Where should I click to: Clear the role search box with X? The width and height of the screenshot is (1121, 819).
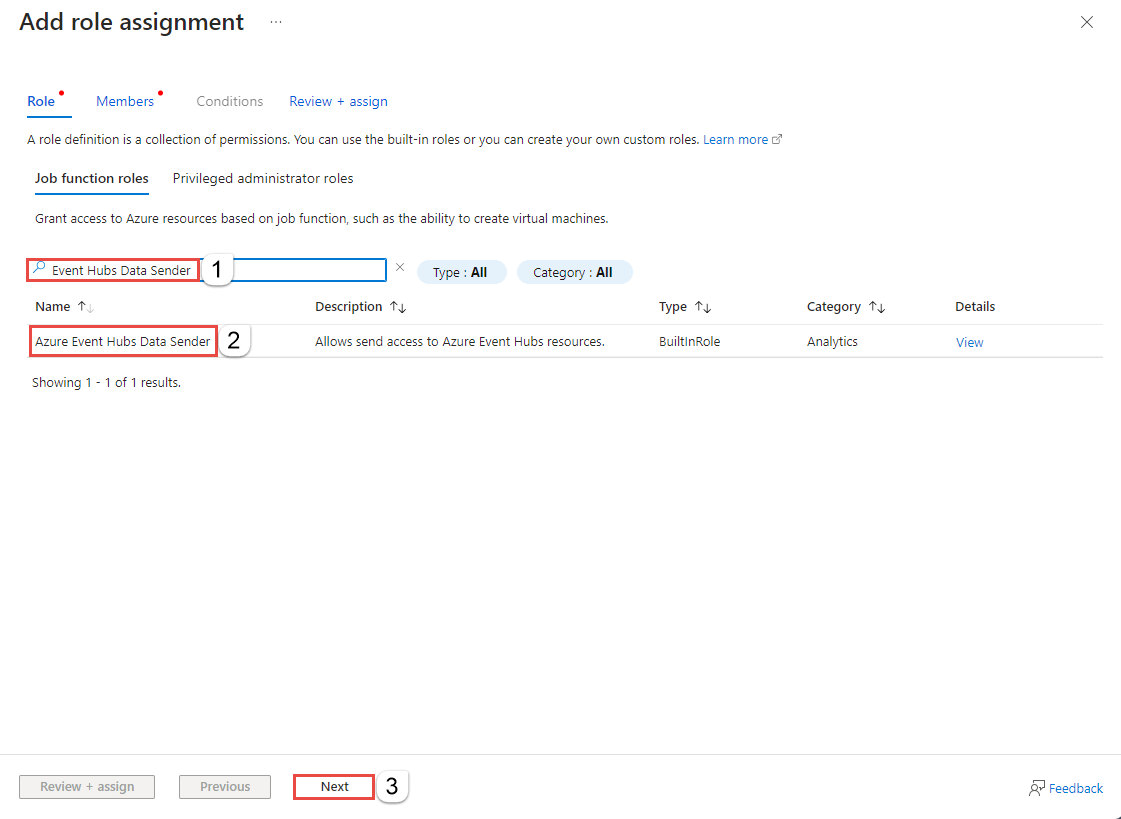tap(400, 267)
